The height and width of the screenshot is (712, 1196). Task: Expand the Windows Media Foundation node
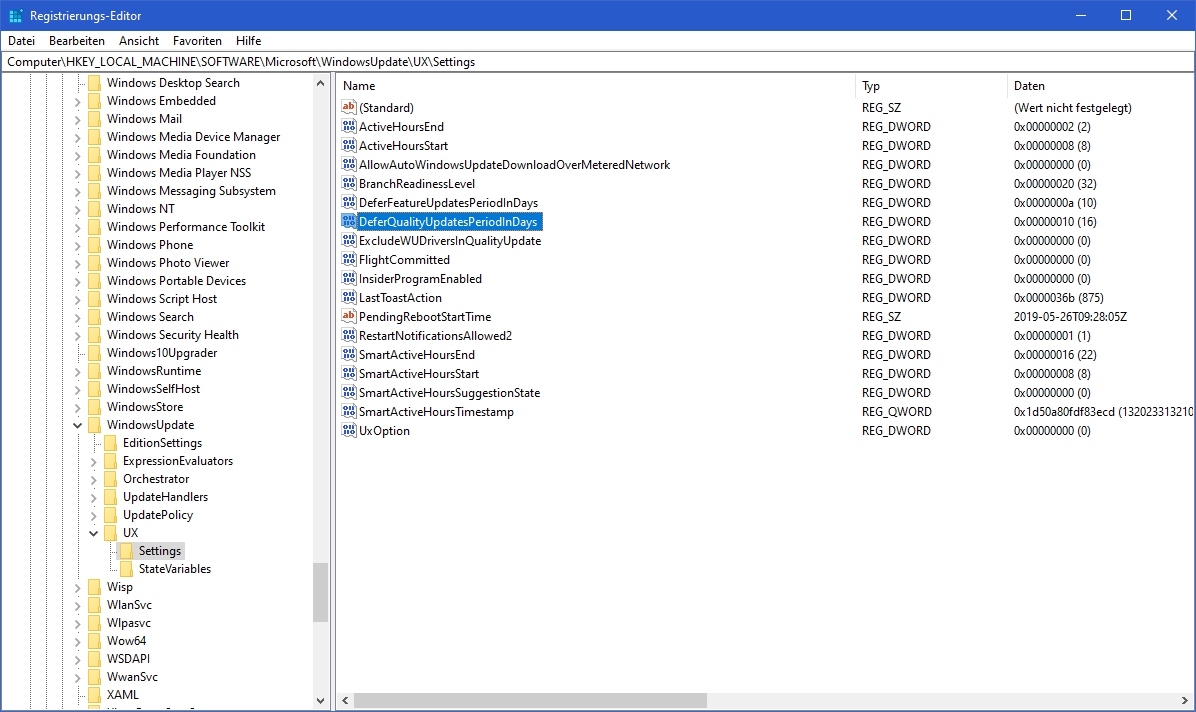coord(77,155)
